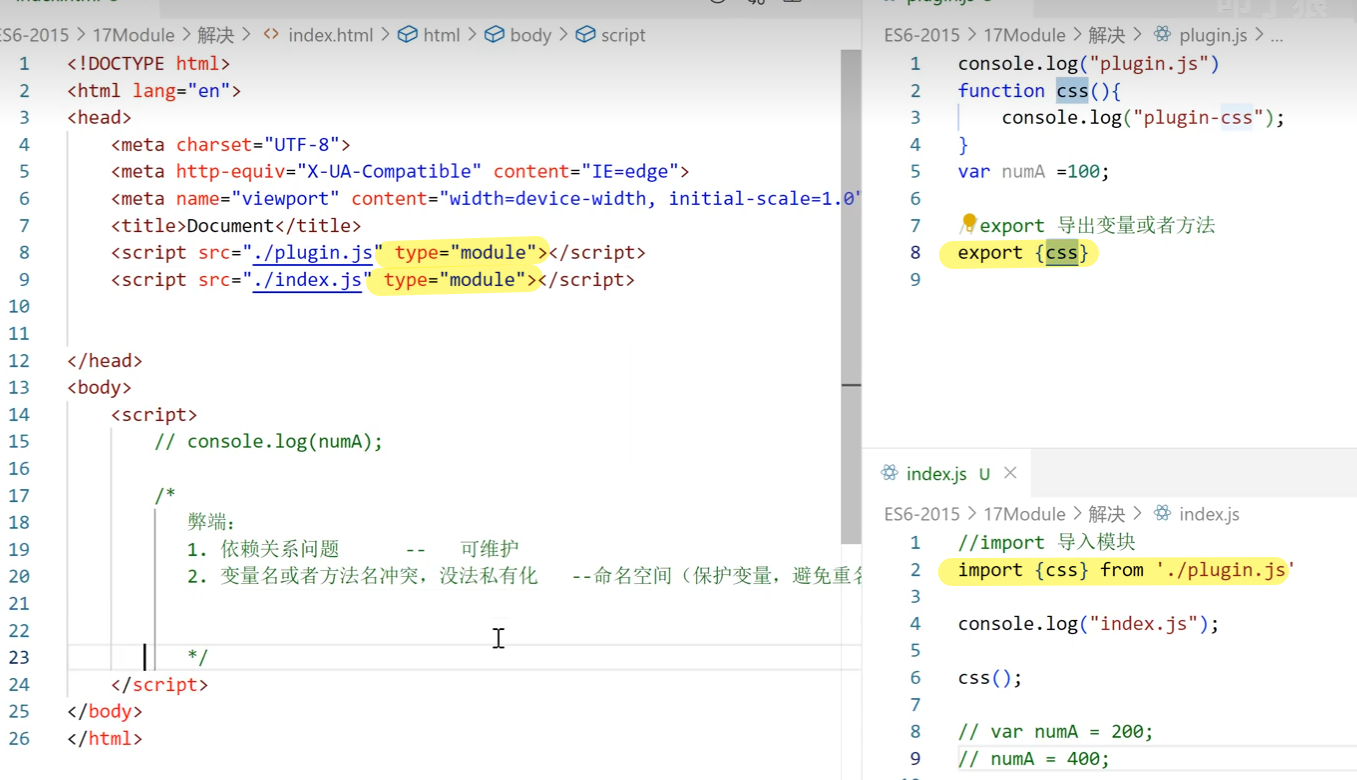Click console.log("plugin.js") in plugin.js

[x=1089, y=63]
